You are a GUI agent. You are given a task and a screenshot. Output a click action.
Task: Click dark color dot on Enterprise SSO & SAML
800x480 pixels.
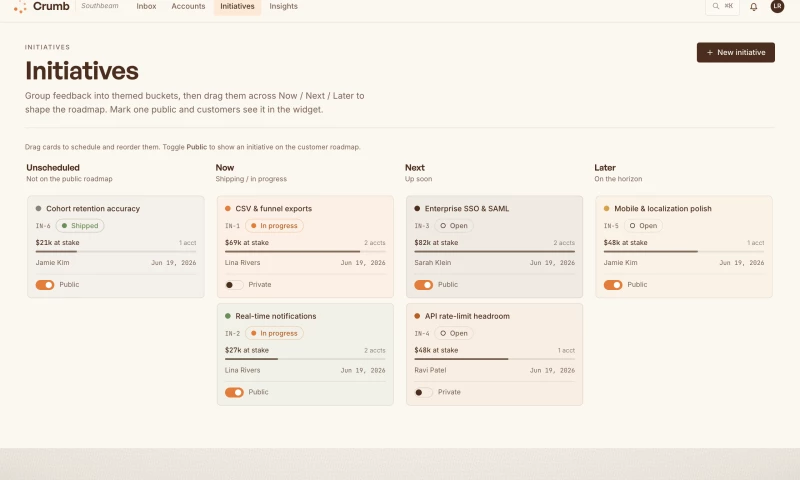point(417,209)
